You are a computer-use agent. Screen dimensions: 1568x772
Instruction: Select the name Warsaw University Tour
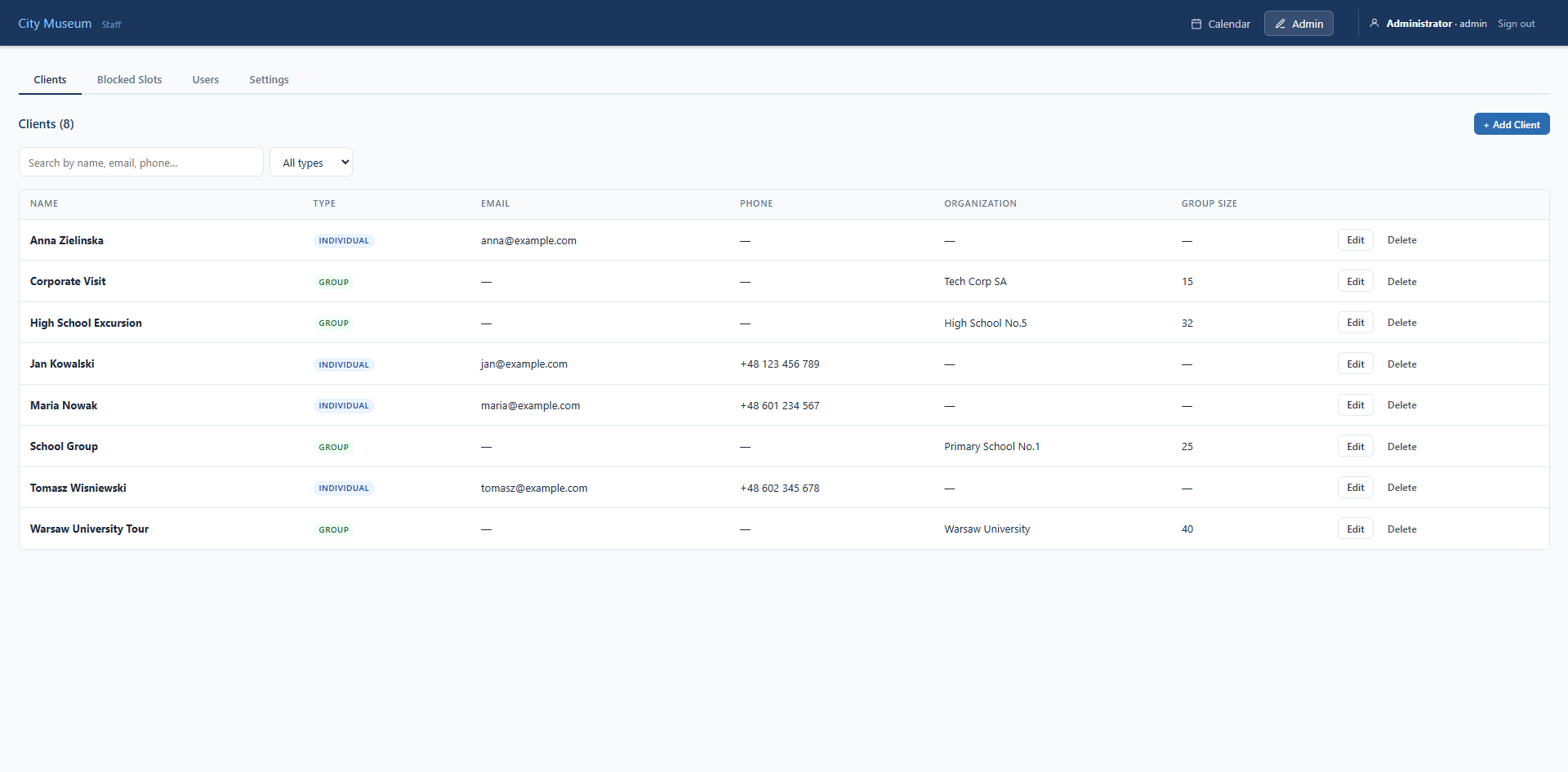pos(89,529)
